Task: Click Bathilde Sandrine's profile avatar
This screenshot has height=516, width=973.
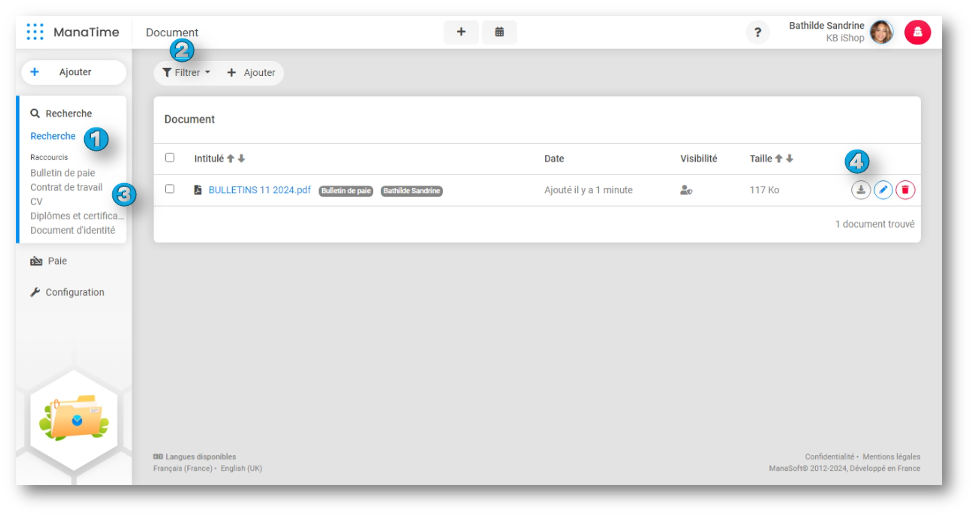Action: point(881,32)
